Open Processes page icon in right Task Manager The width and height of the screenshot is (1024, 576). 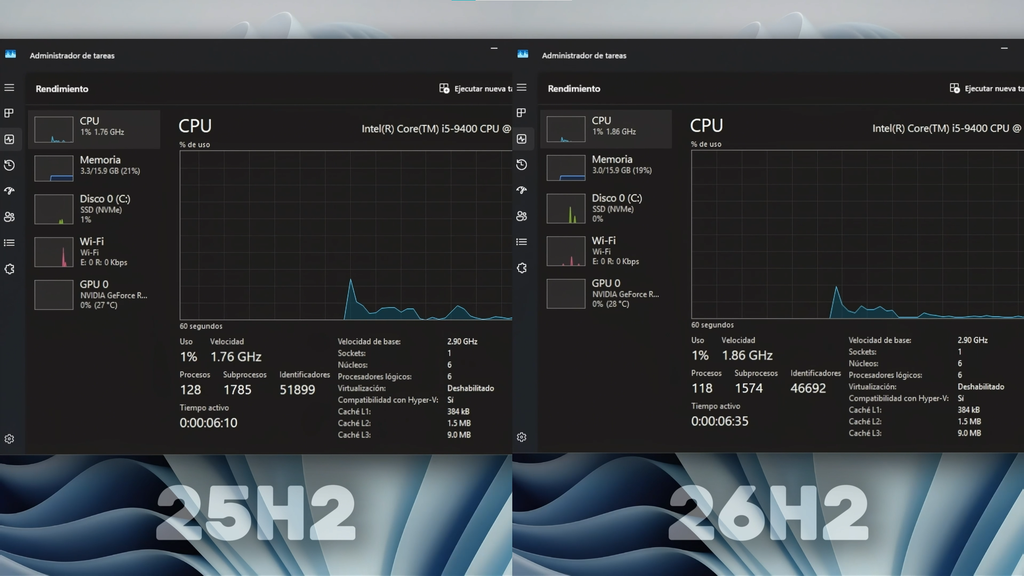pyautogui.click(x=521, y=112)
